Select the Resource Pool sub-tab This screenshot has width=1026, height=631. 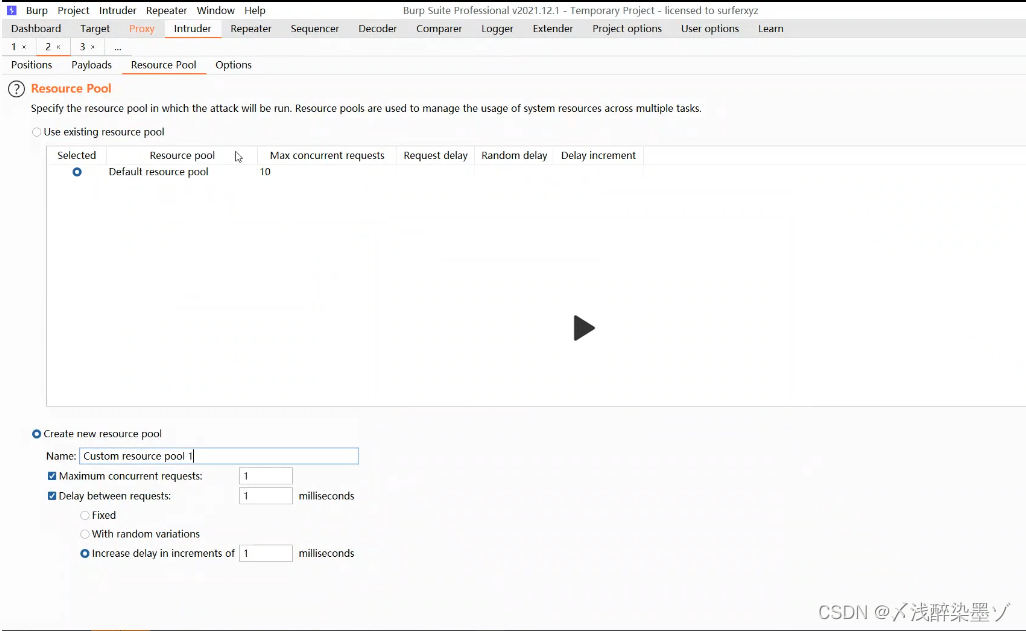pos(164,65)
